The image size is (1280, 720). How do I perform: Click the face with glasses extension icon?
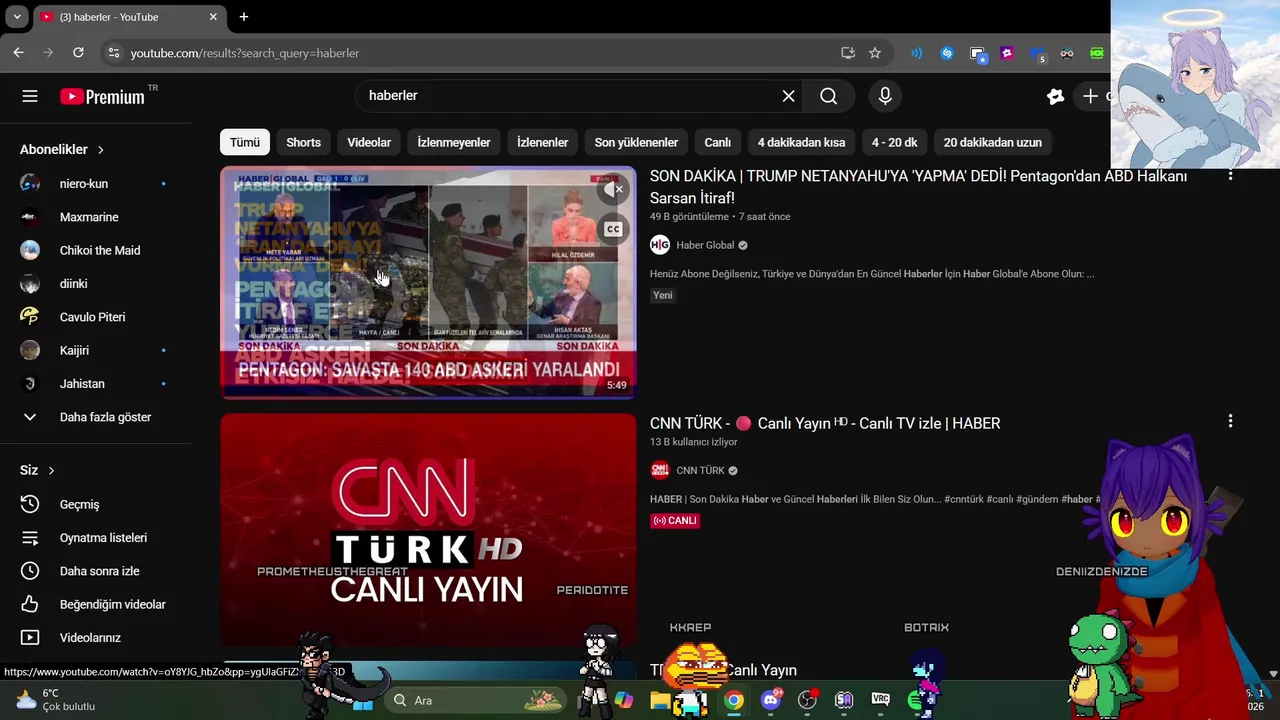1067,53
